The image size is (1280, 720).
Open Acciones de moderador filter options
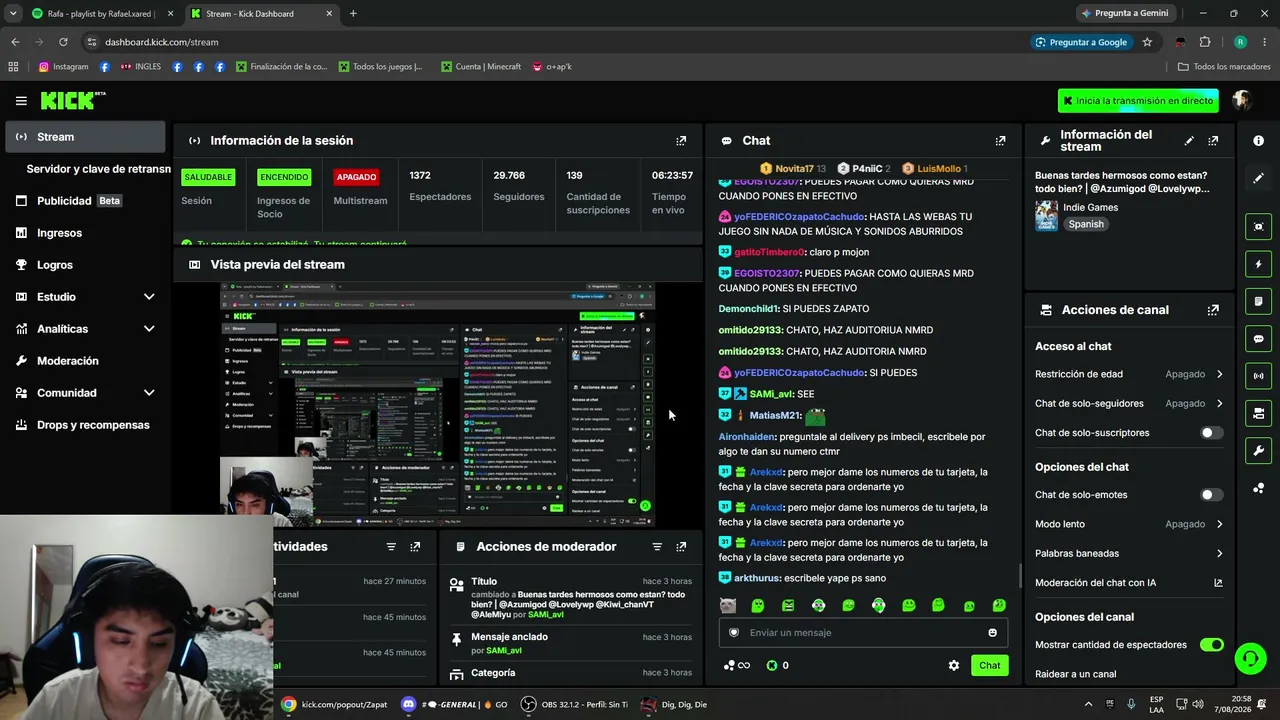point(657,547)
